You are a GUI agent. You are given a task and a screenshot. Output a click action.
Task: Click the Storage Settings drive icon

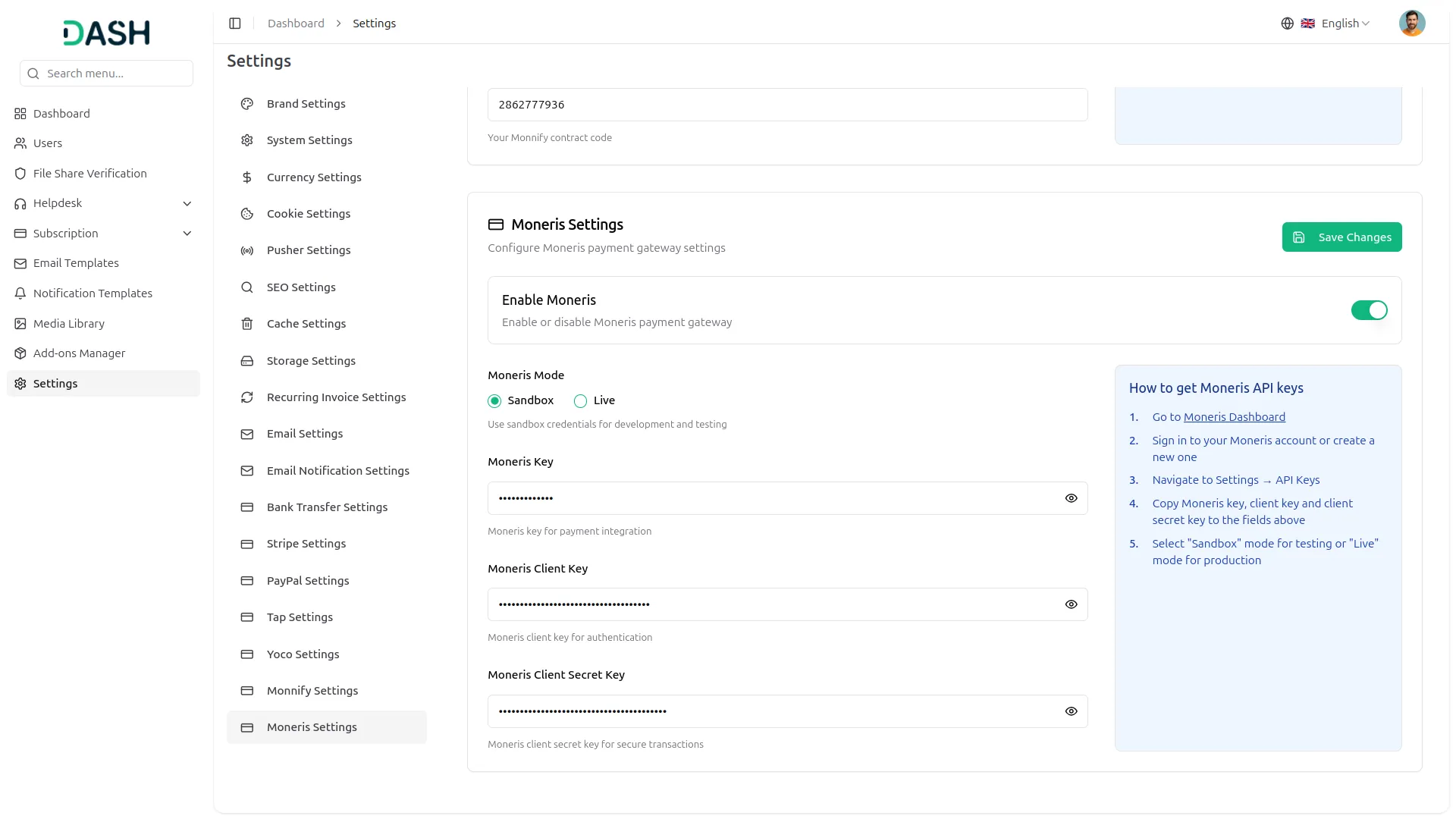tap(247, 361)
